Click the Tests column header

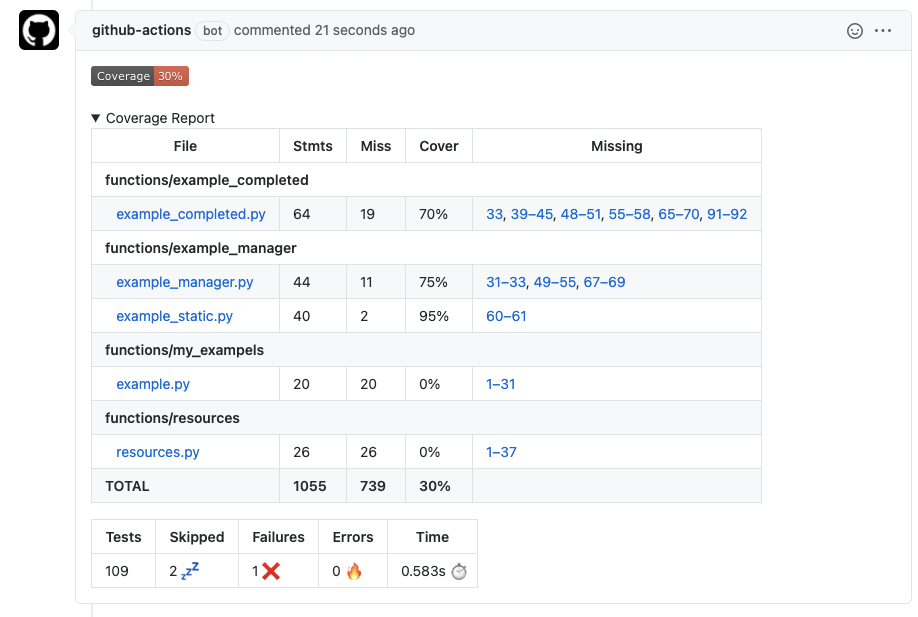(x=124, y=537)
